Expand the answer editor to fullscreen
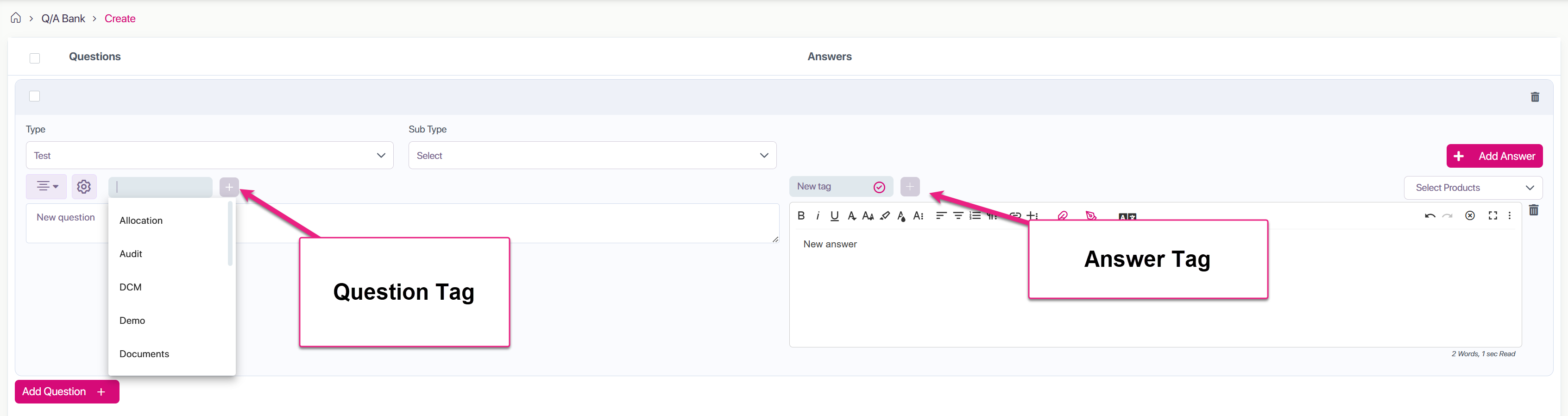 (1493, 215)
